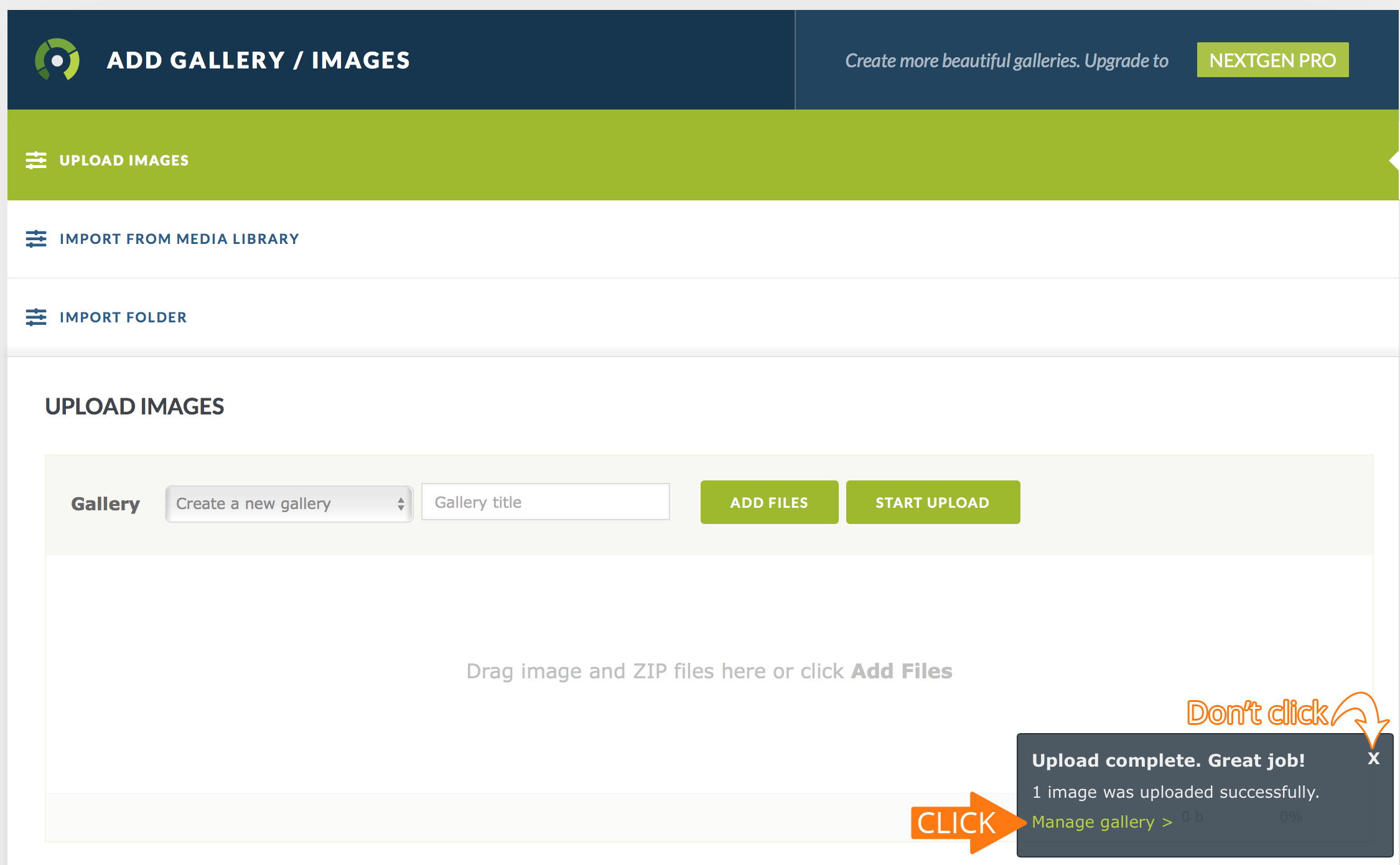Click the sliders icon beside Upload Images
This screenshot has width=1400, height=865.
coord(36,161)
